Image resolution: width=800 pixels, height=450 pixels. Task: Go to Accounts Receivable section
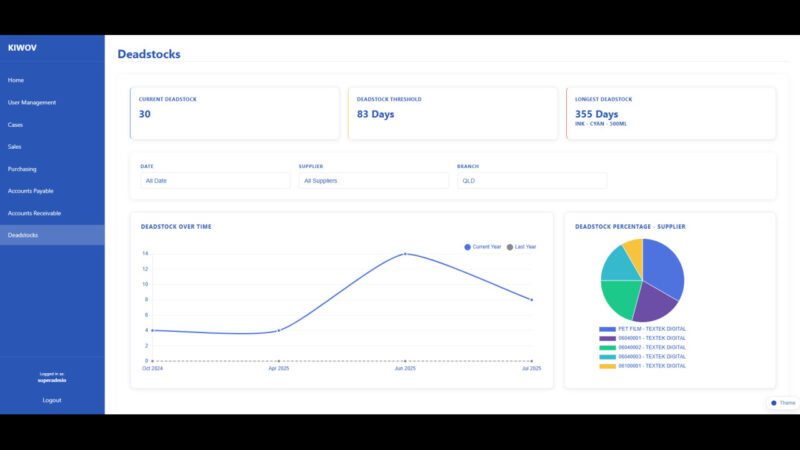[x=34, y=213]
